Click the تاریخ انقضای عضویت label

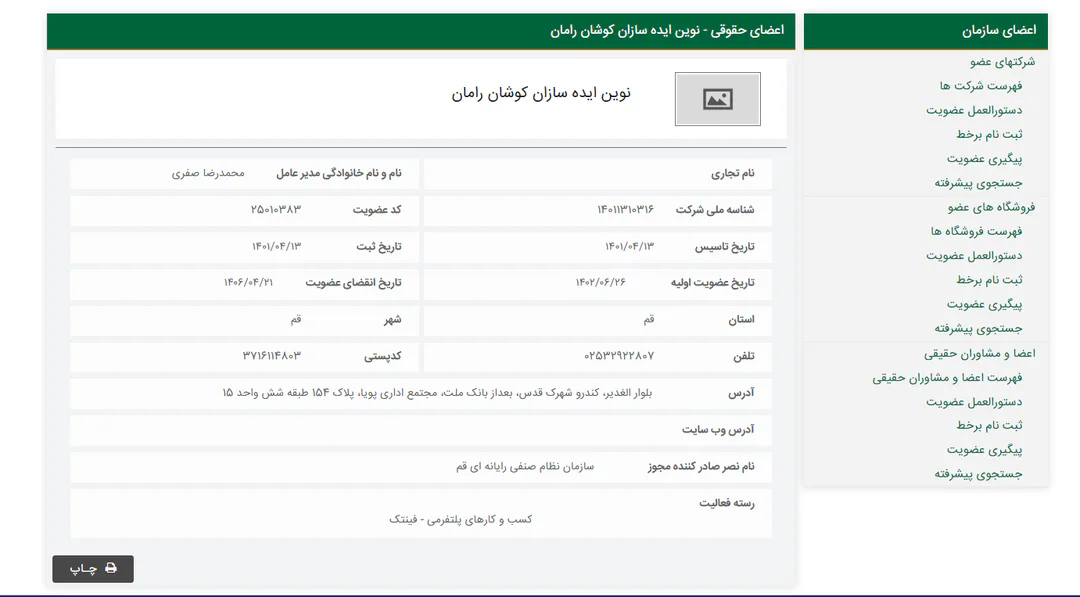353,283
